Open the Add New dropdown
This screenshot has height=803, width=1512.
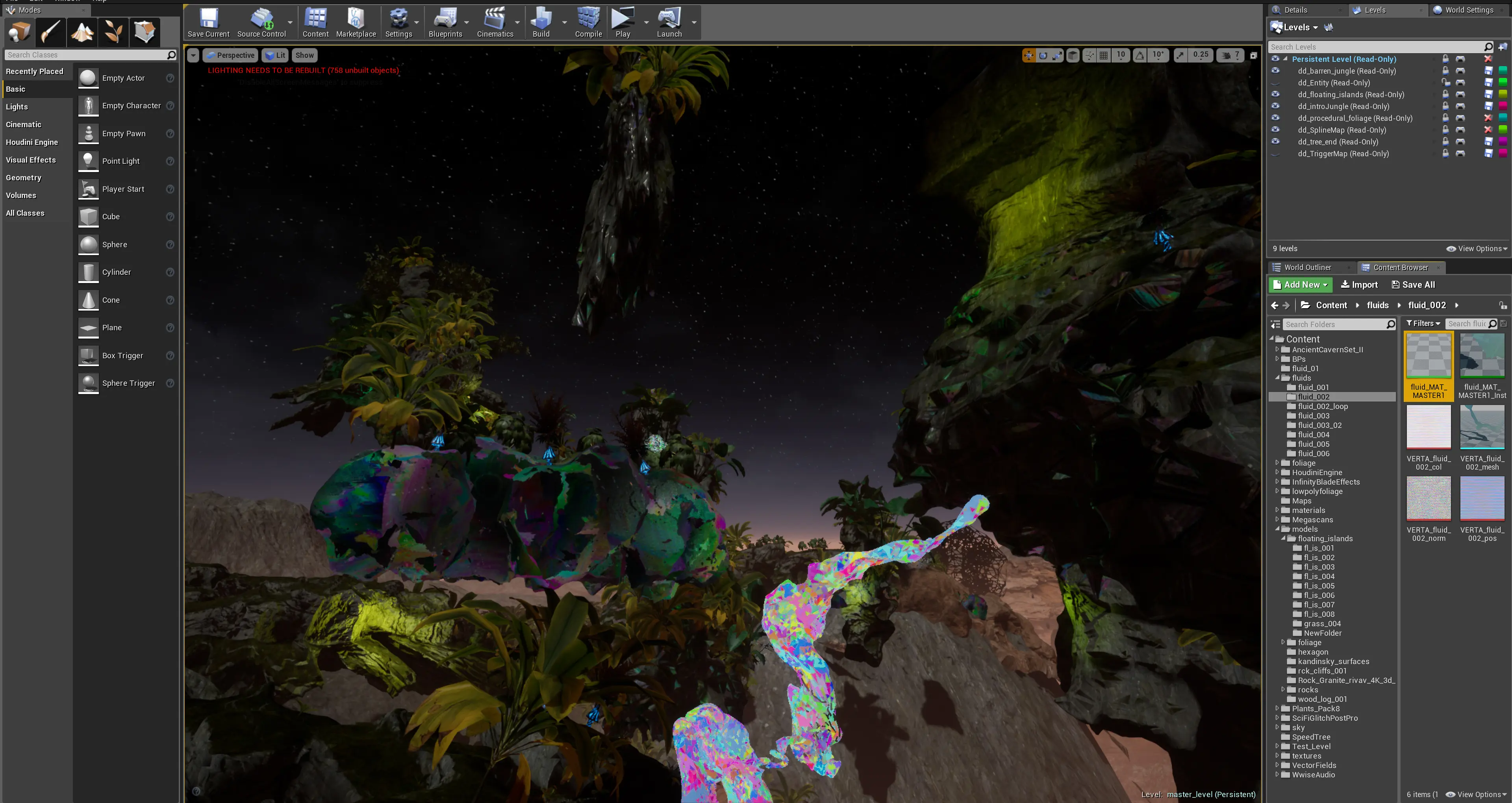click(x=1301, y=285)
